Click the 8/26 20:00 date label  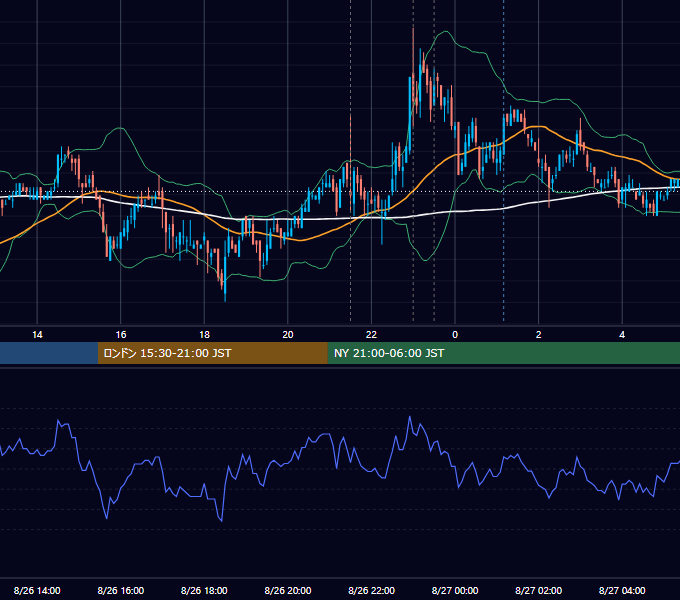[x=288, y=590]
